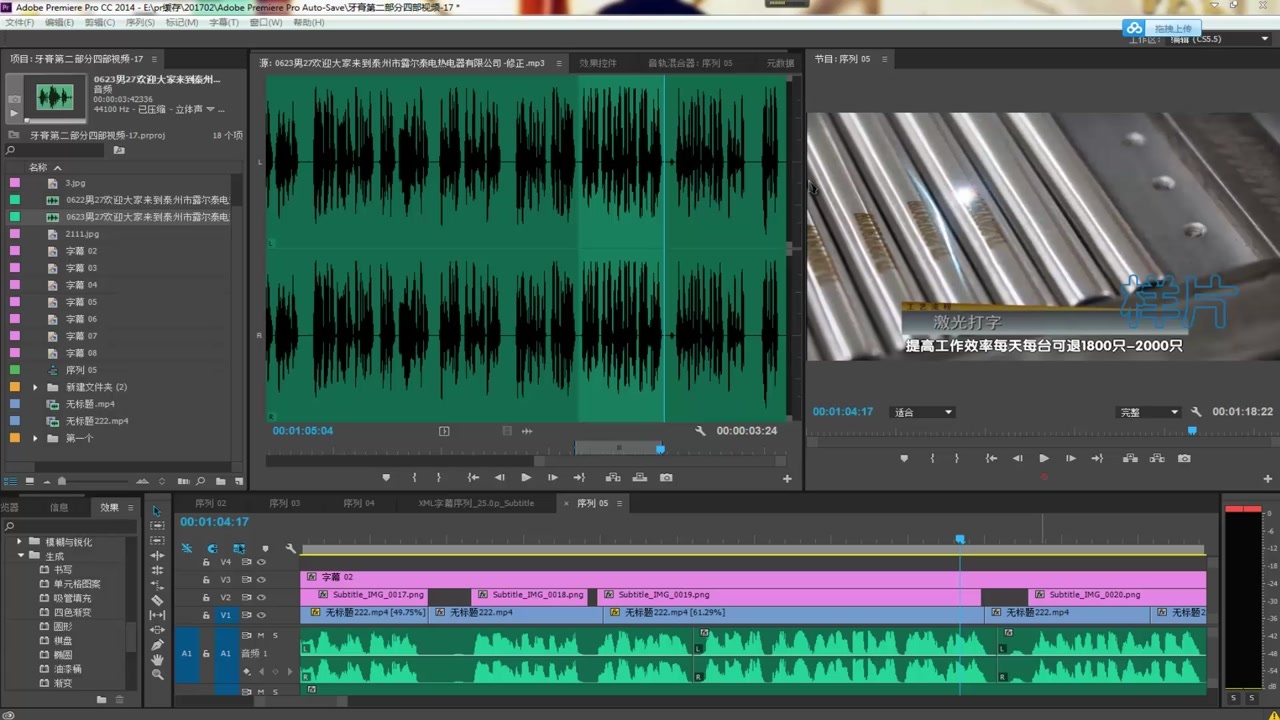Switch to 效果控件 tab
Screen dimensions: 1280x720
coord(598,63)
